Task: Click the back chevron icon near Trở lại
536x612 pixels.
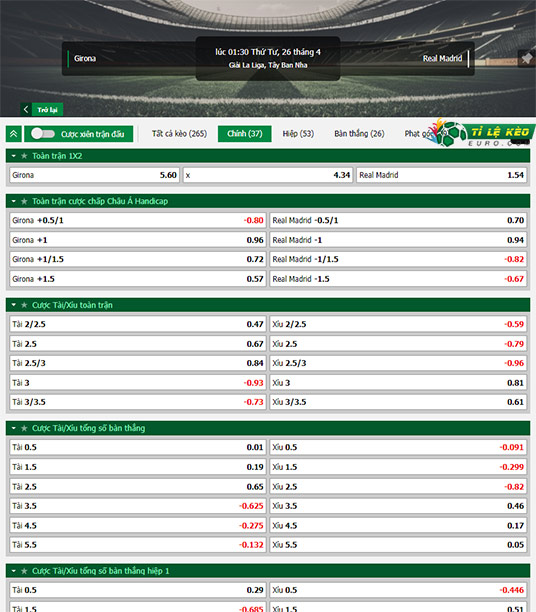Action: 26,110
